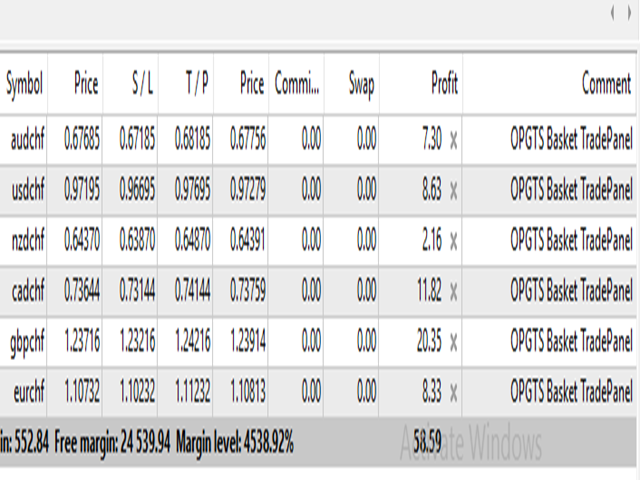The width and height of the screenshot is (640, 480).
Task: Click the stop loss value 1.10232
Action: [x=138, y=391]
